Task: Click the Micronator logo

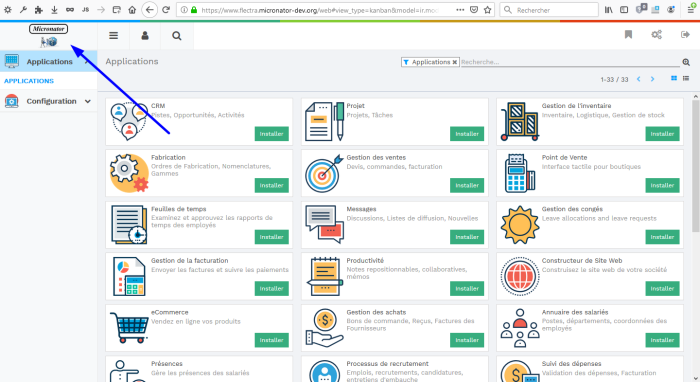Action: (x=49, y=36)
